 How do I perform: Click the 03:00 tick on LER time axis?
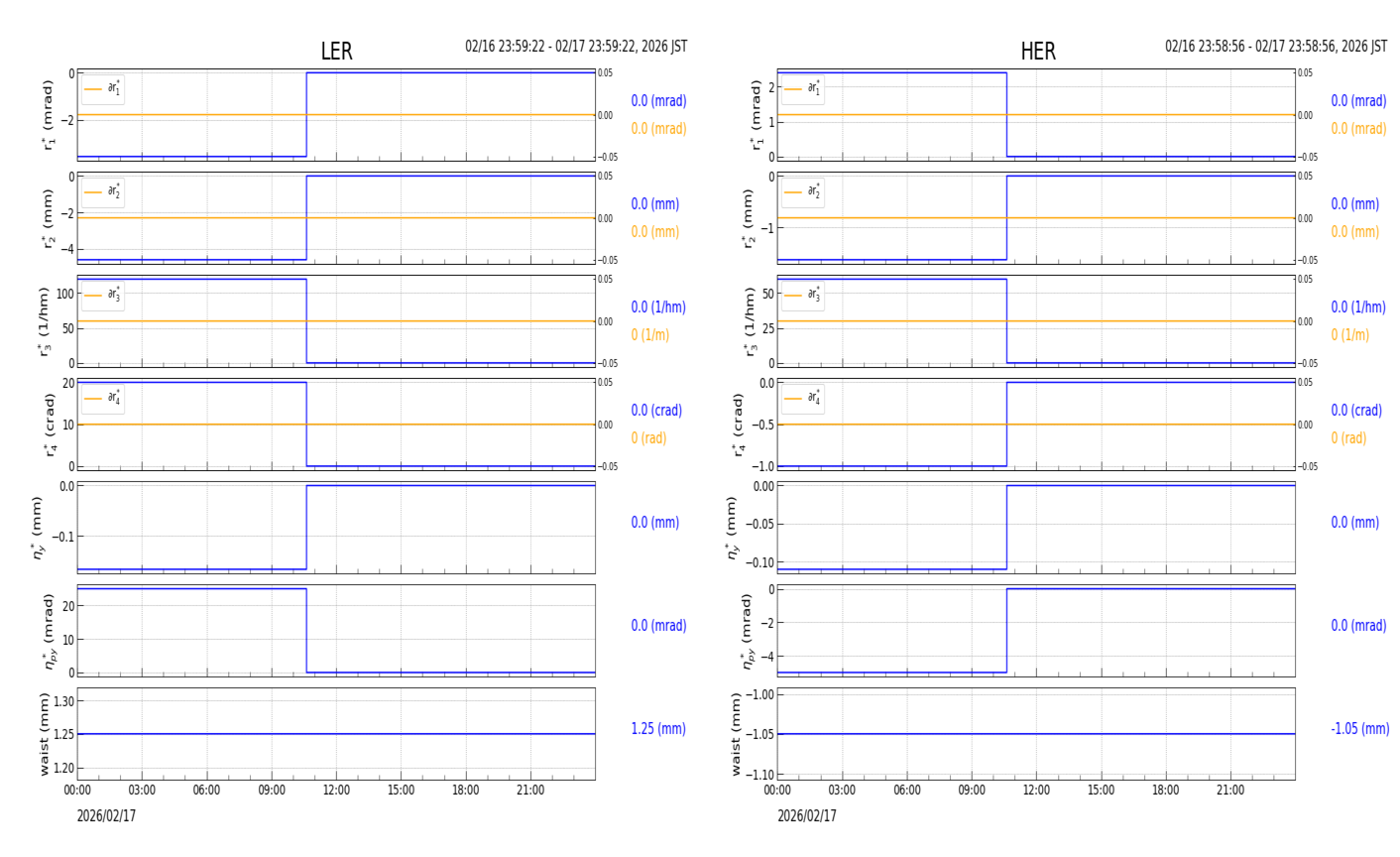(142, 791)
